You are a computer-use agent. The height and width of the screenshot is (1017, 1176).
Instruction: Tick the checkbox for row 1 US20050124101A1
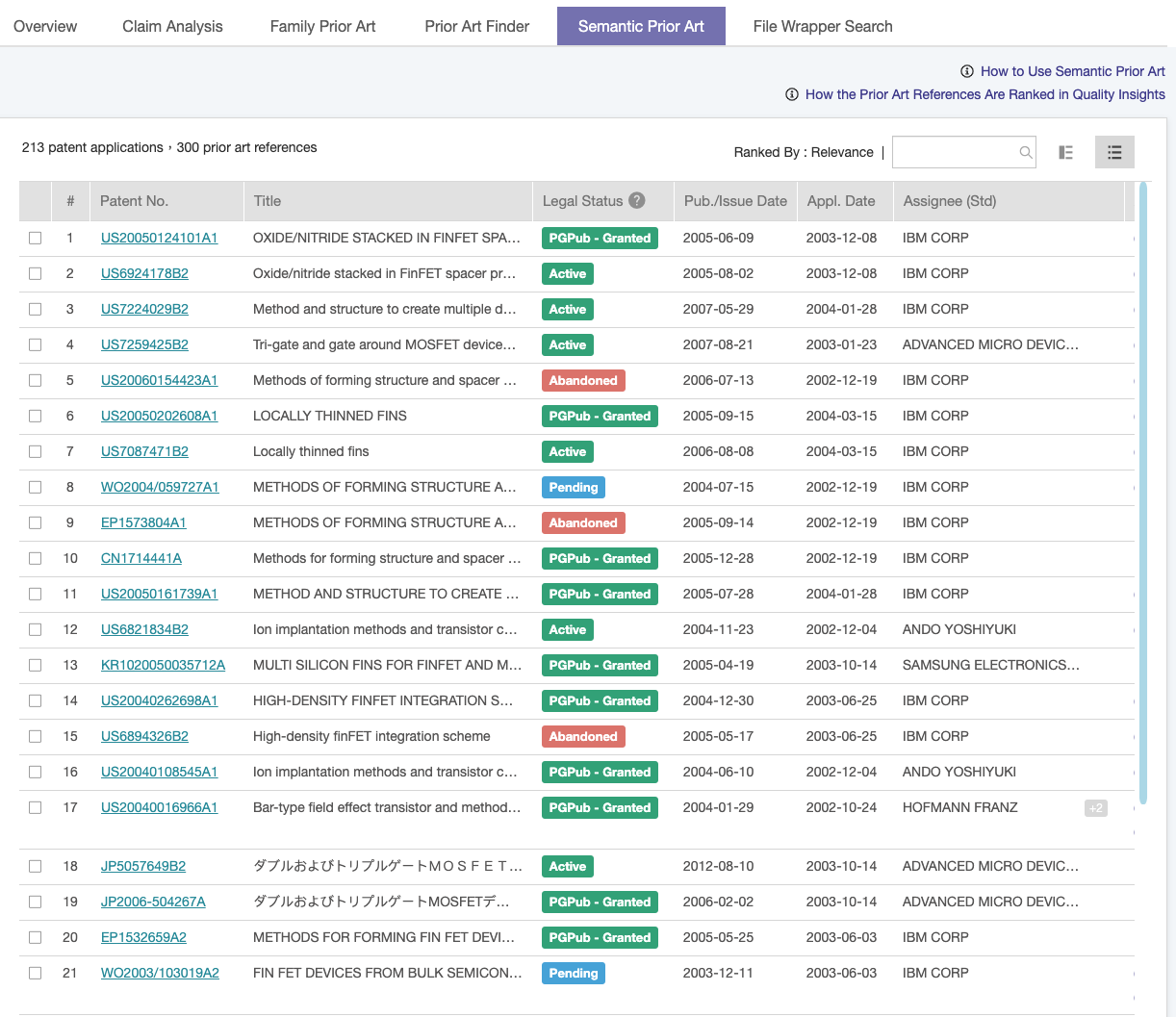tap(36, 238)
